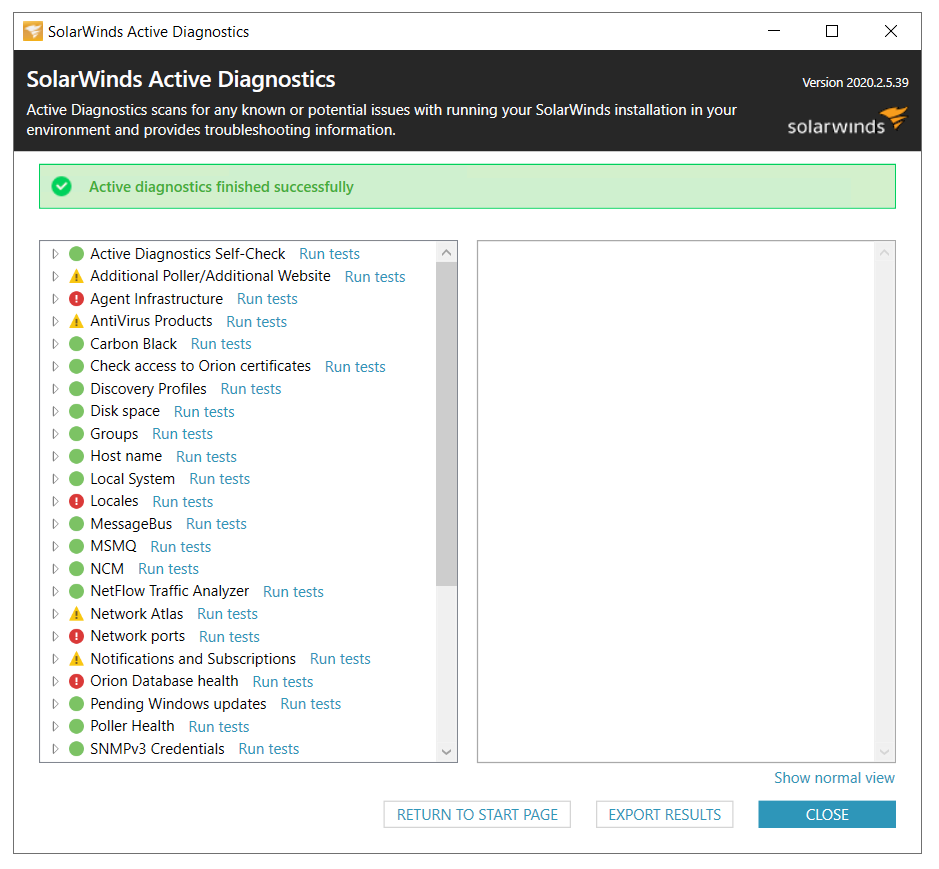Expand the Notifications and Subscriptions node
Viewport: 939px width, 869px height.
55,659
